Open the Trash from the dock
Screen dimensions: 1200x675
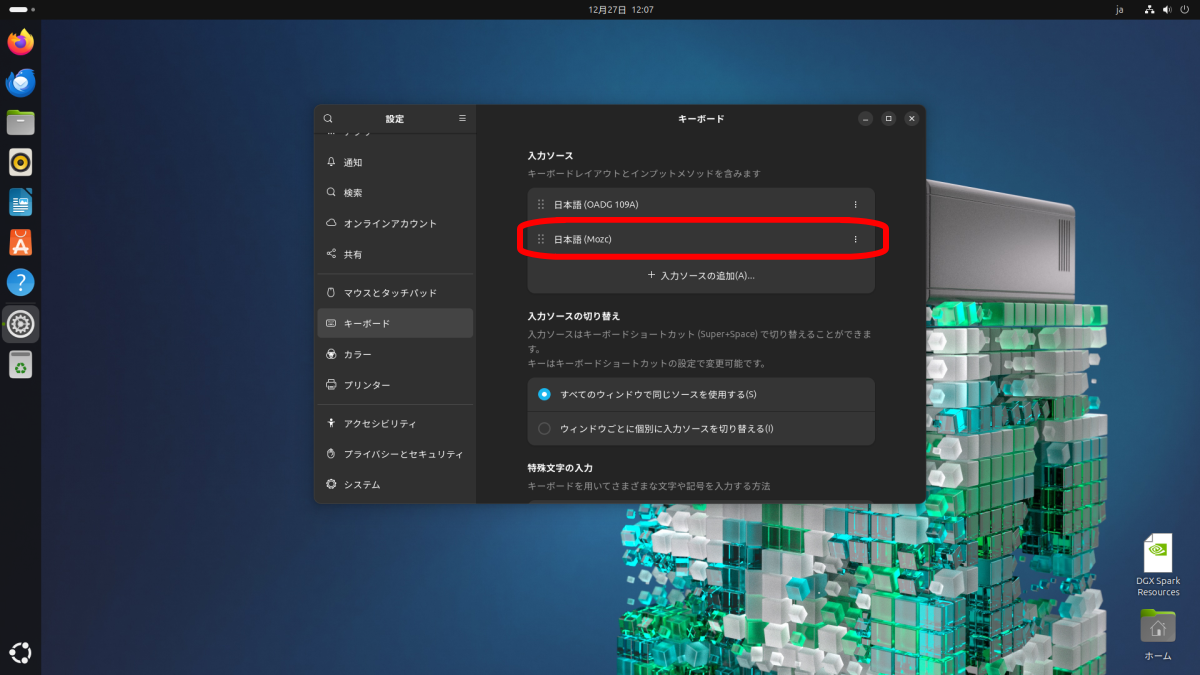tap(21, 365)
